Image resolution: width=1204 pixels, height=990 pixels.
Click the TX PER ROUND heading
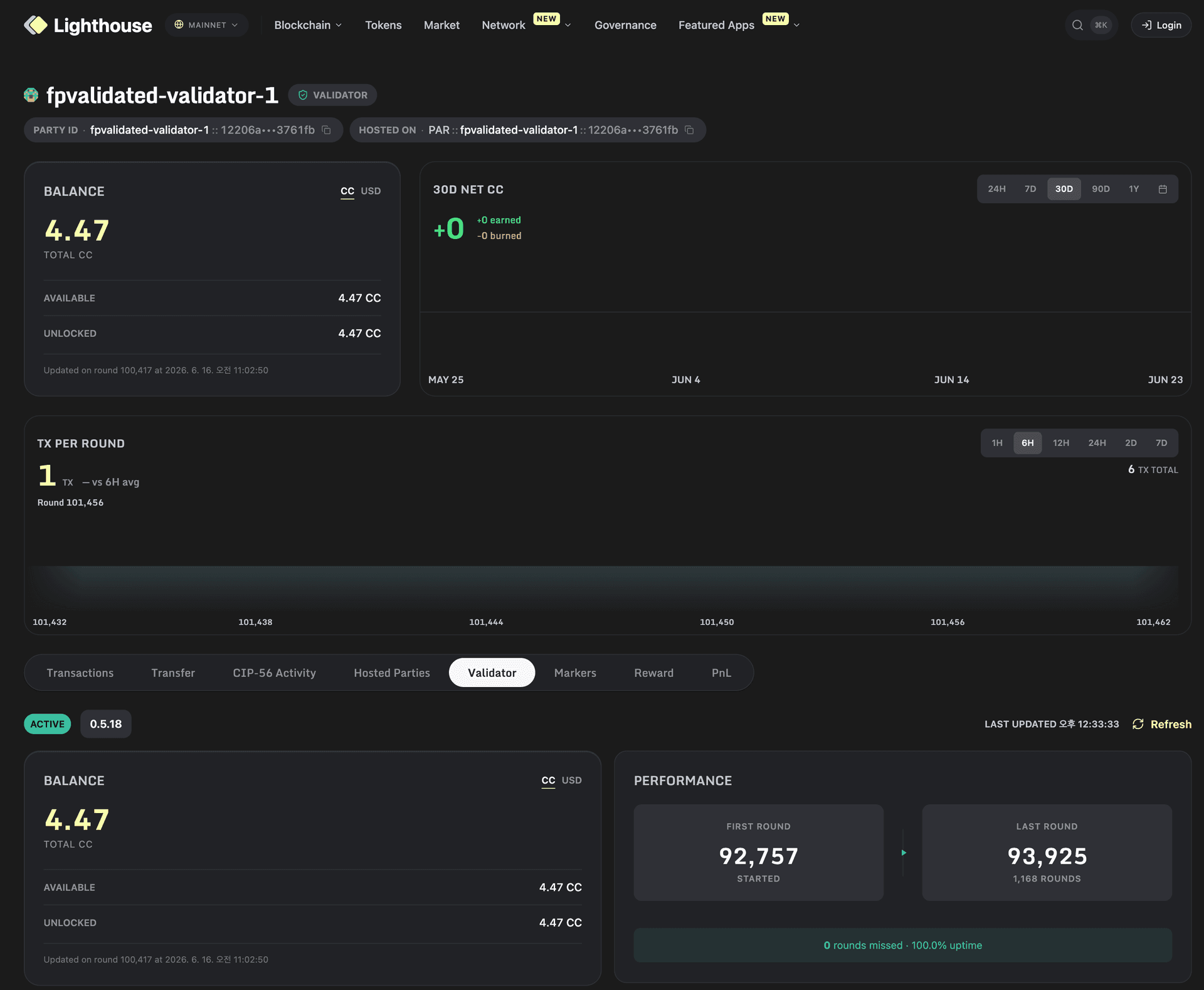81,444
